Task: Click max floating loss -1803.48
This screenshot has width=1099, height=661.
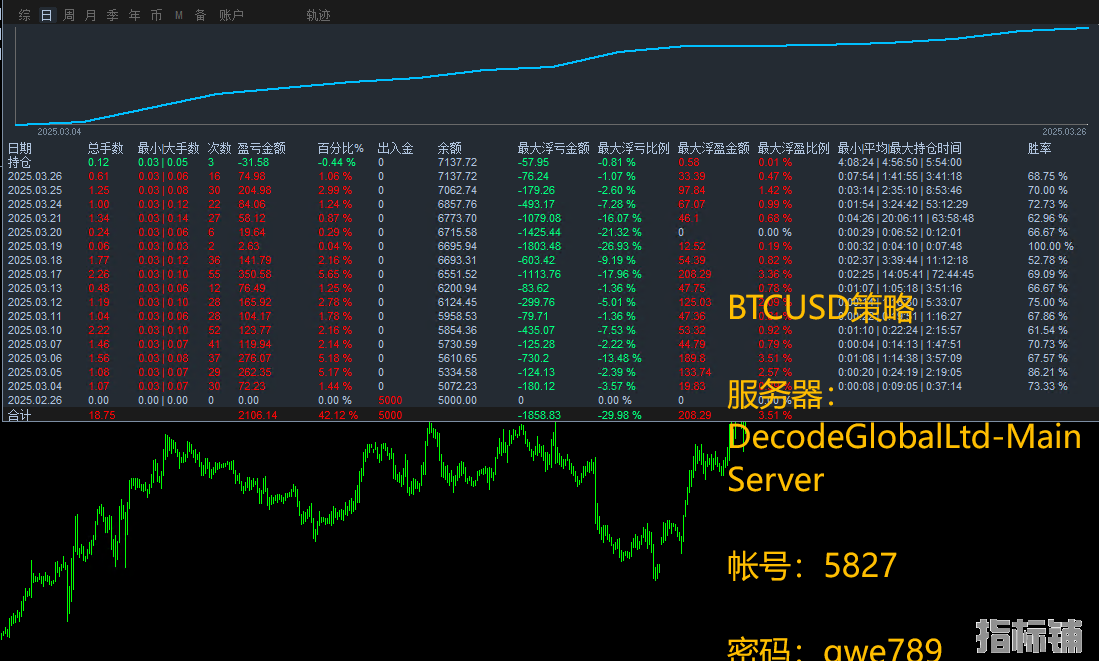Action: point(540,246)
